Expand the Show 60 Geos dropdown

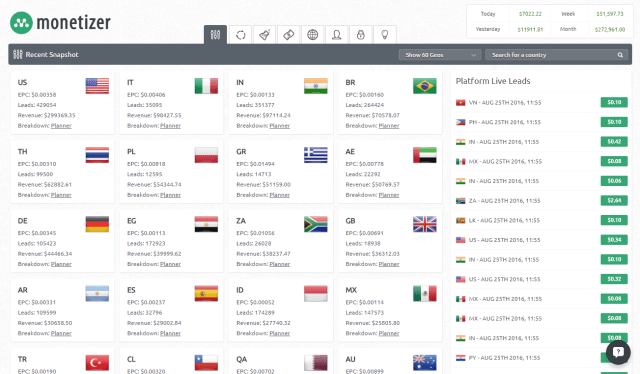pyautogui.click(x=440, y=55)
